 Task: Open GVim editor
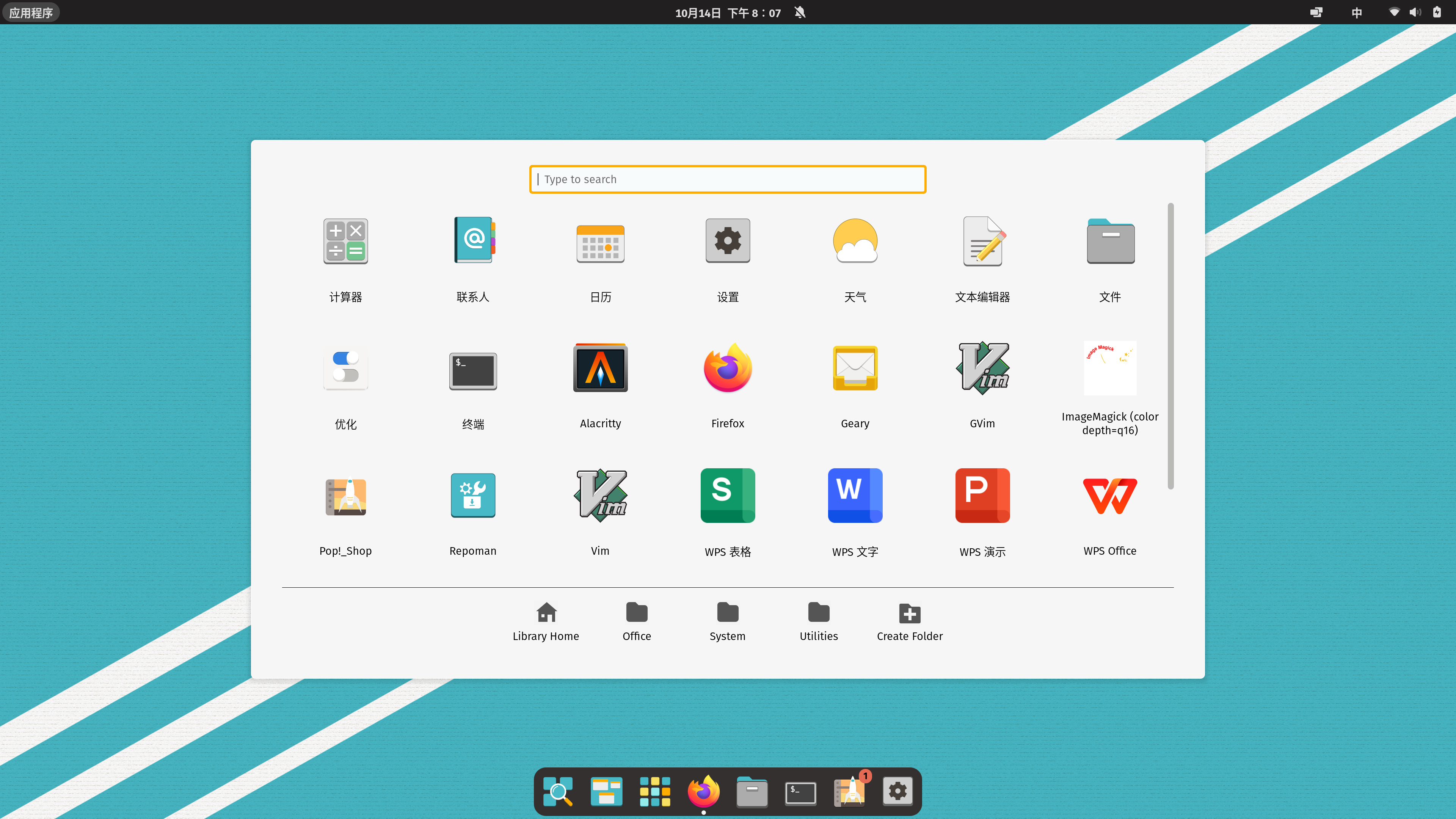[x=982, y=368]
